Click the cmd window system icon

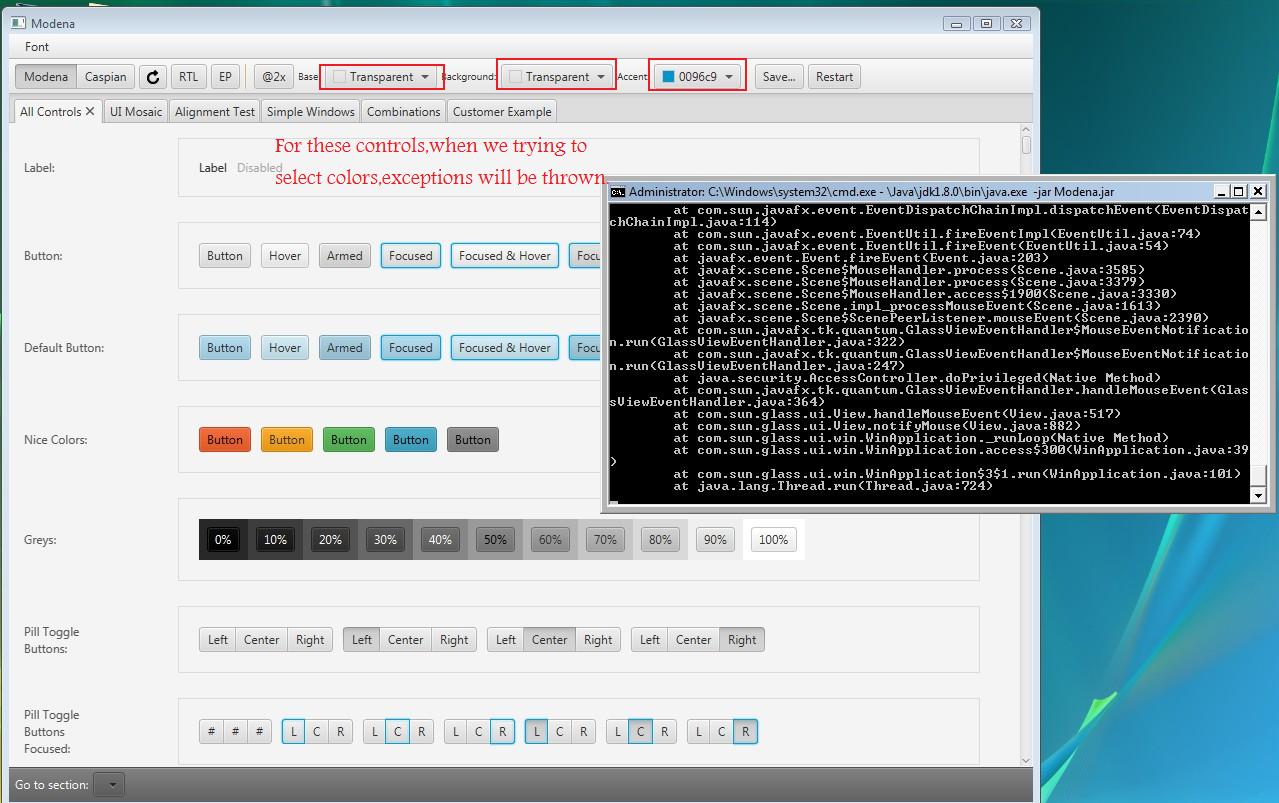618,191
